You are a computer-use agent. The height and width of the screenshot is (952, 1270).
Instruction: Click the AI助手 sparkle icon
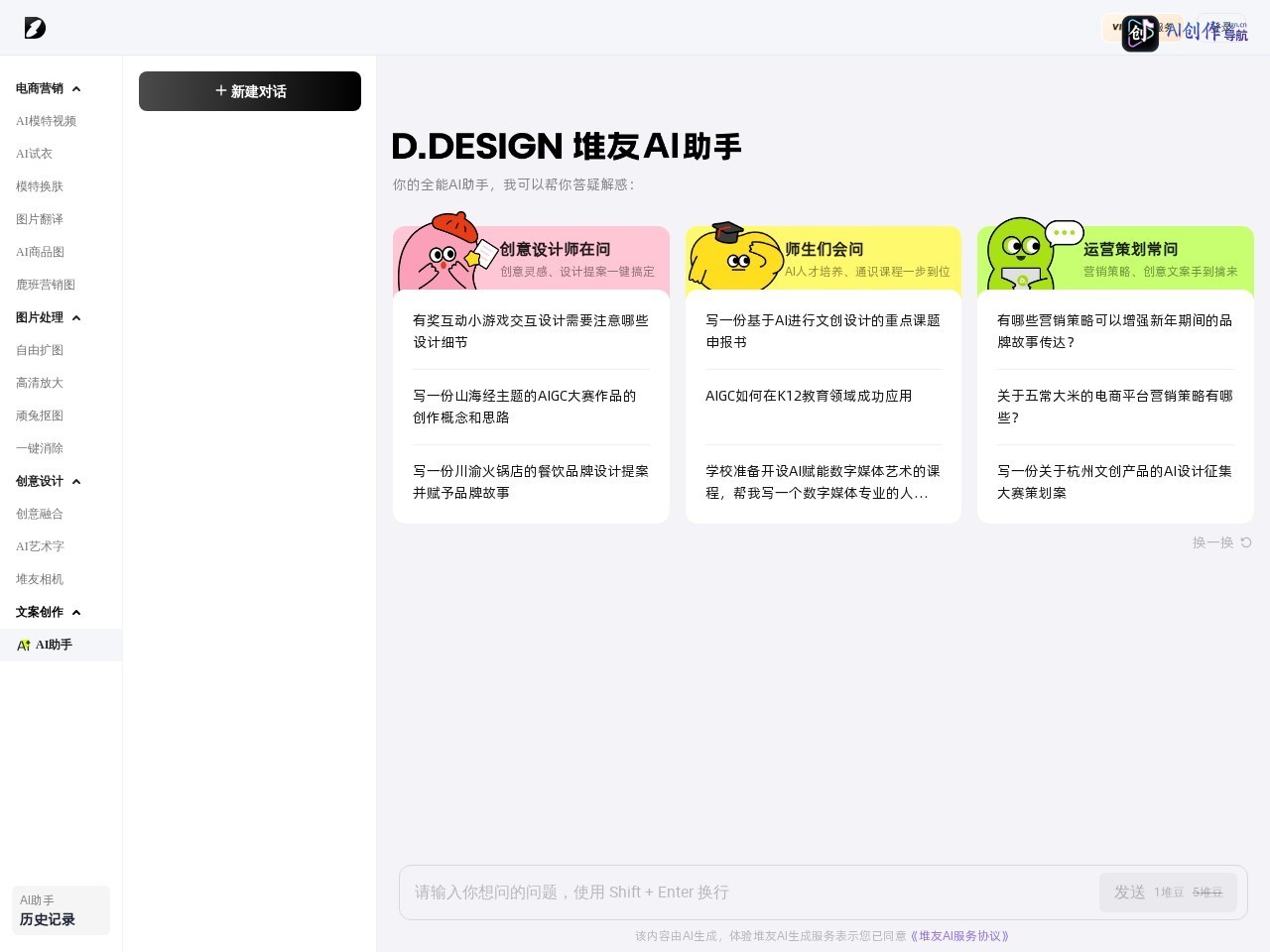(24, 646)
